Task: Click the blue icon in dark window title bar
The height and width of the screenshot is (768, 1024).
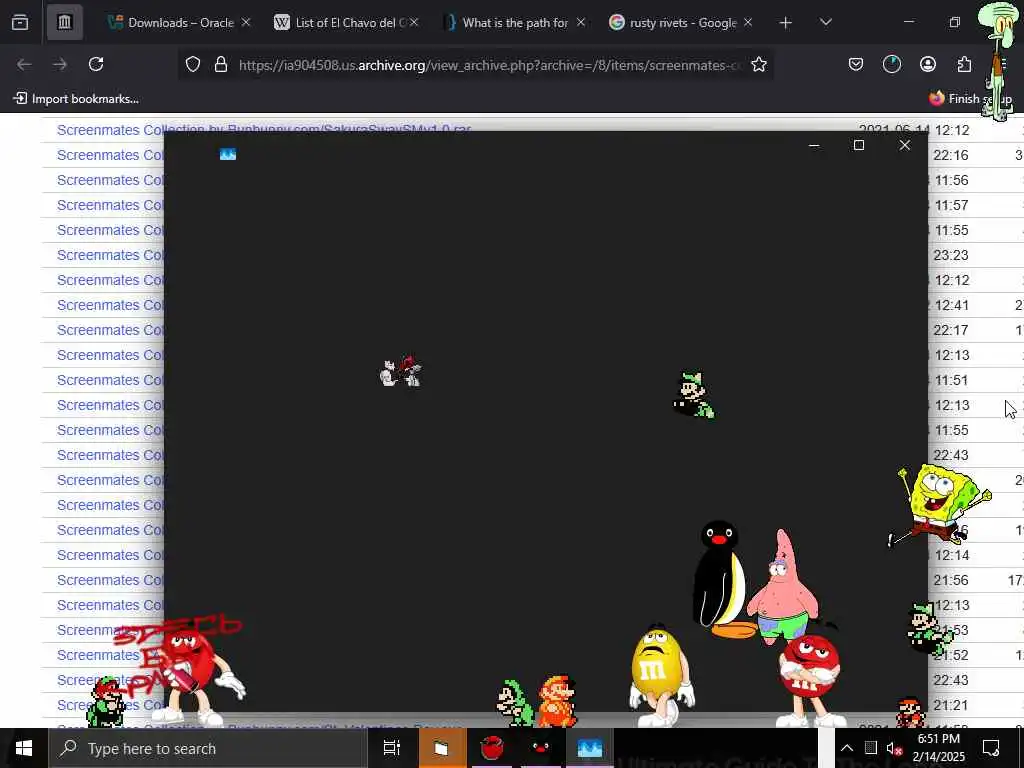Action: pyautogui.click(x=228, y=154)
